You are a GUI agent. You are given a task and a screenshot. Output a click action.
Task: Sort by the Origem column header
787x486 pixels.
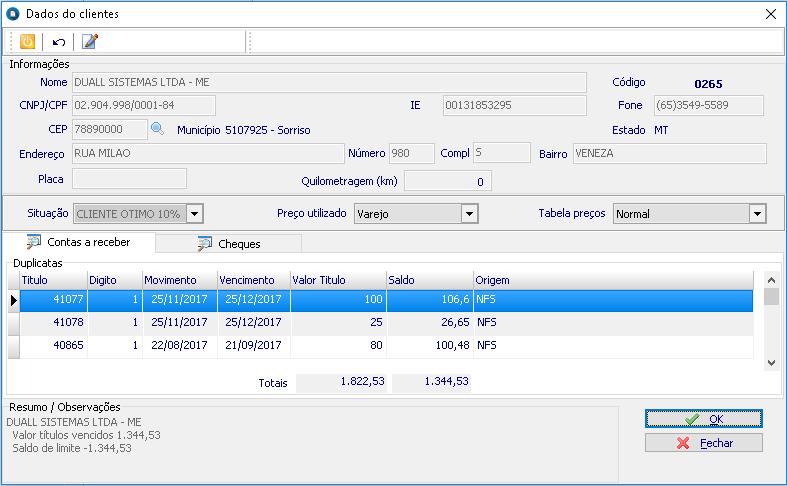tap(613, 280)
